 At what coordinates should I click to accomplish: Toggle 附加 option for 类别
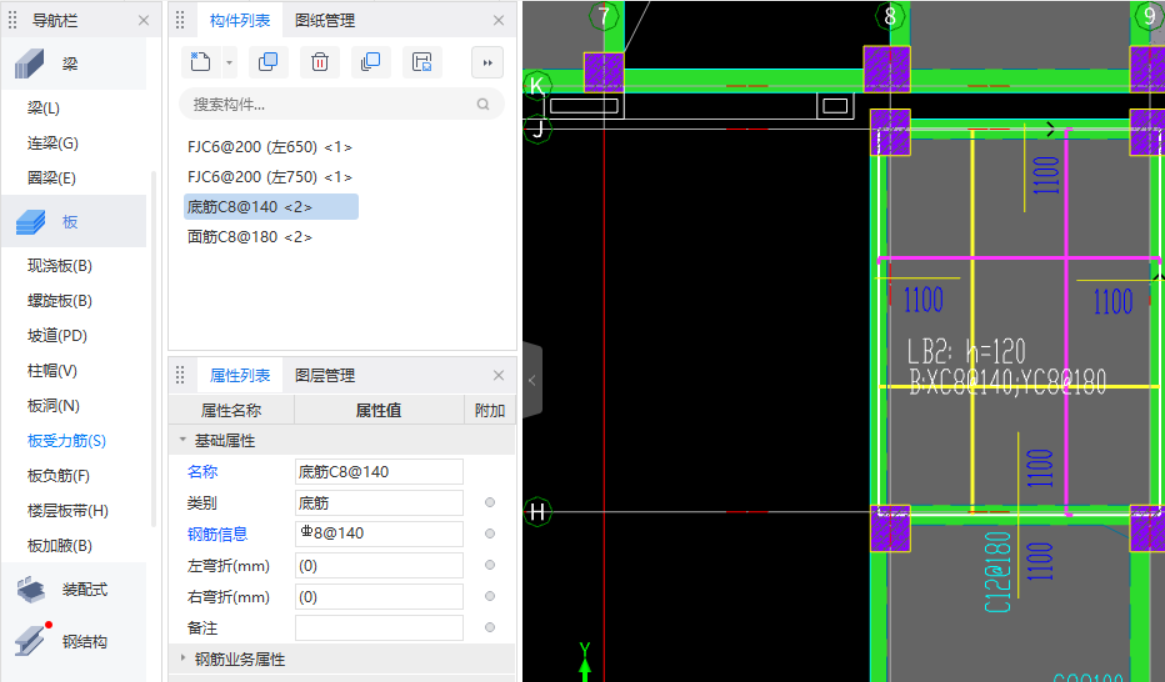[x=490, y=503]
